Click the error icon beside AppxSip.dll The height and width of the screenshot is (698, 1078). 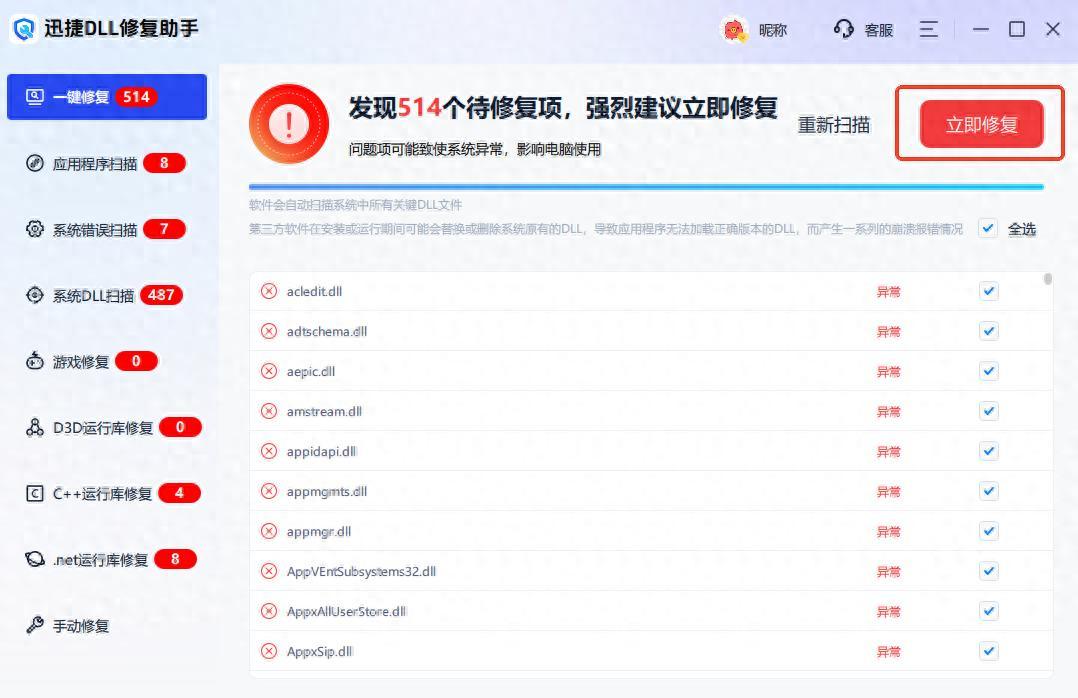[x=269, y=651]
